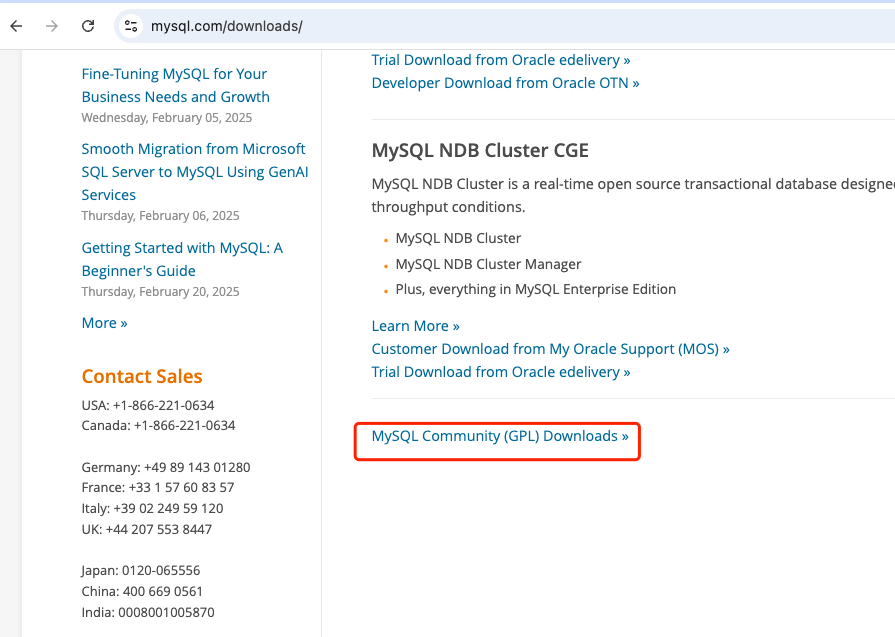This screenshot has height=637, width=895.
Task: Click Plus, everything in MySQL Enterprise Edition
Action: pos(535,289)
